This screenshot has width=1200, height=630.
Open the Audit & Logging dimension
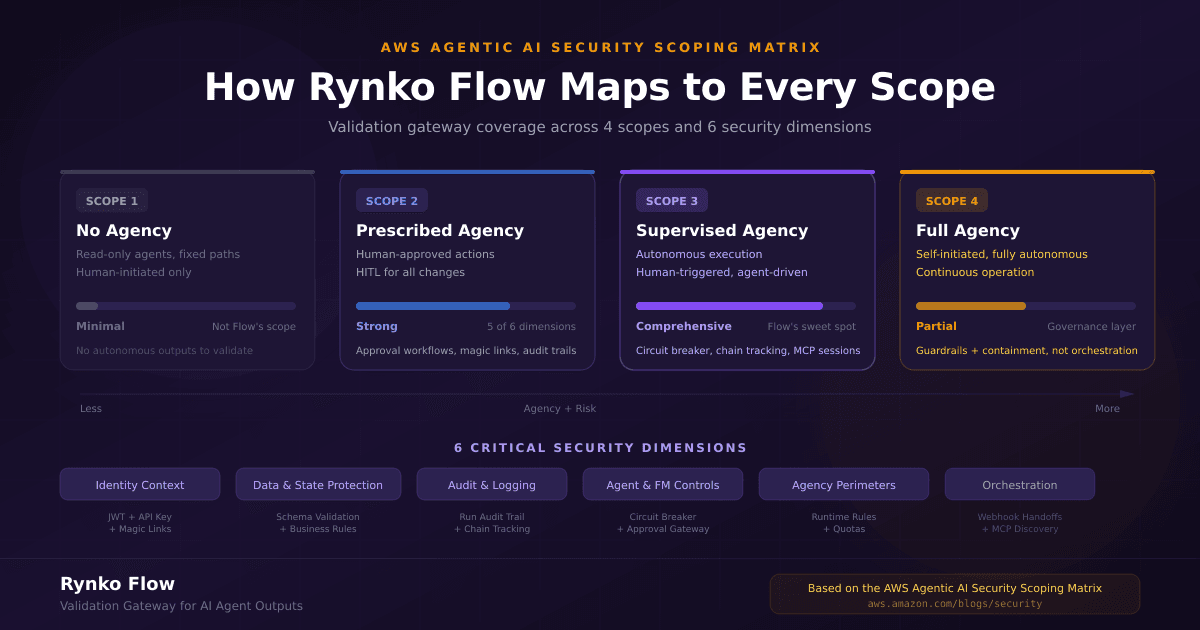tap(492, 484)
